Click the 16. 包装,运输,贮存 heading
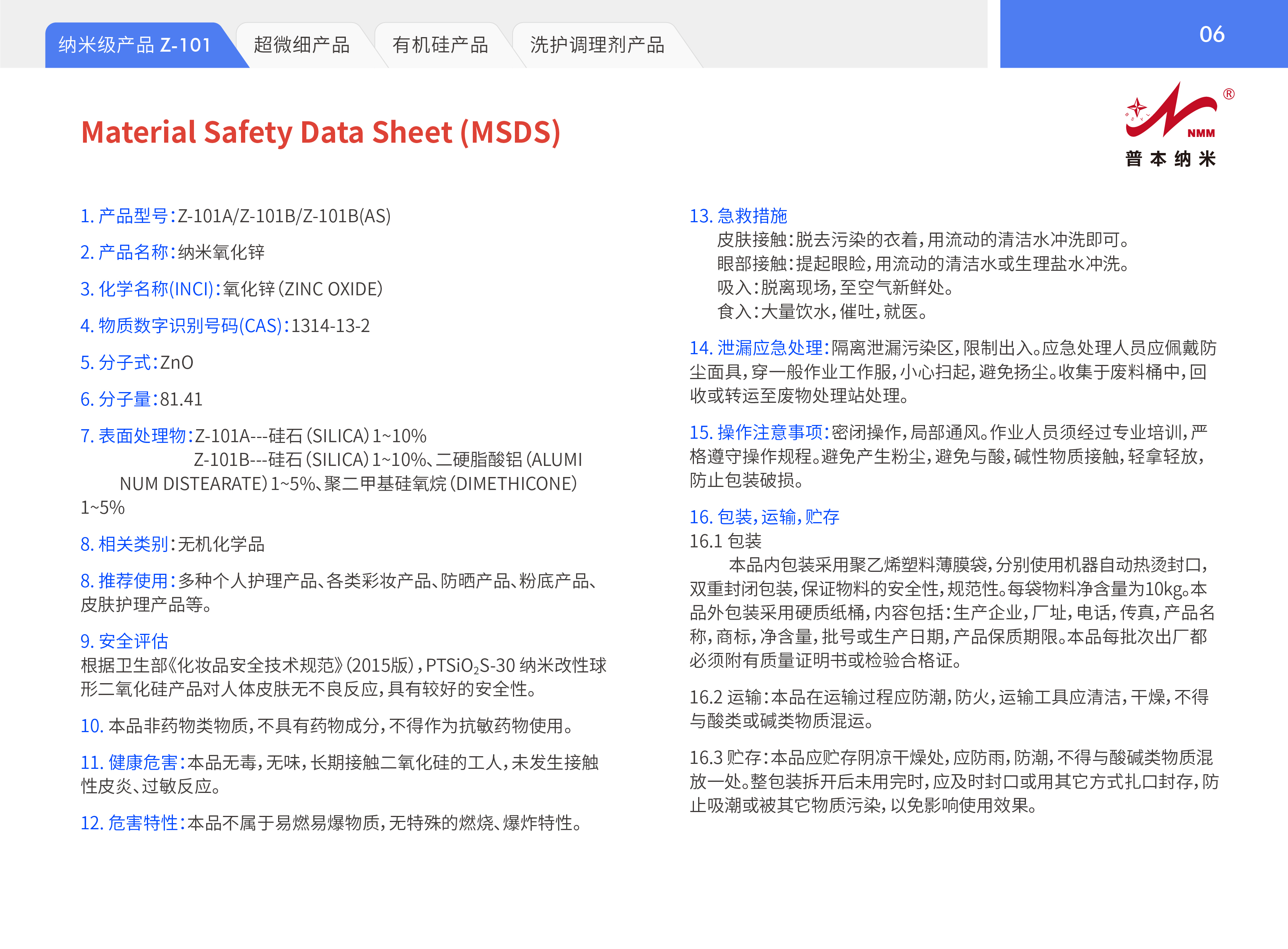The width and height of the screenshot is (1288, 949). point(764,516)
